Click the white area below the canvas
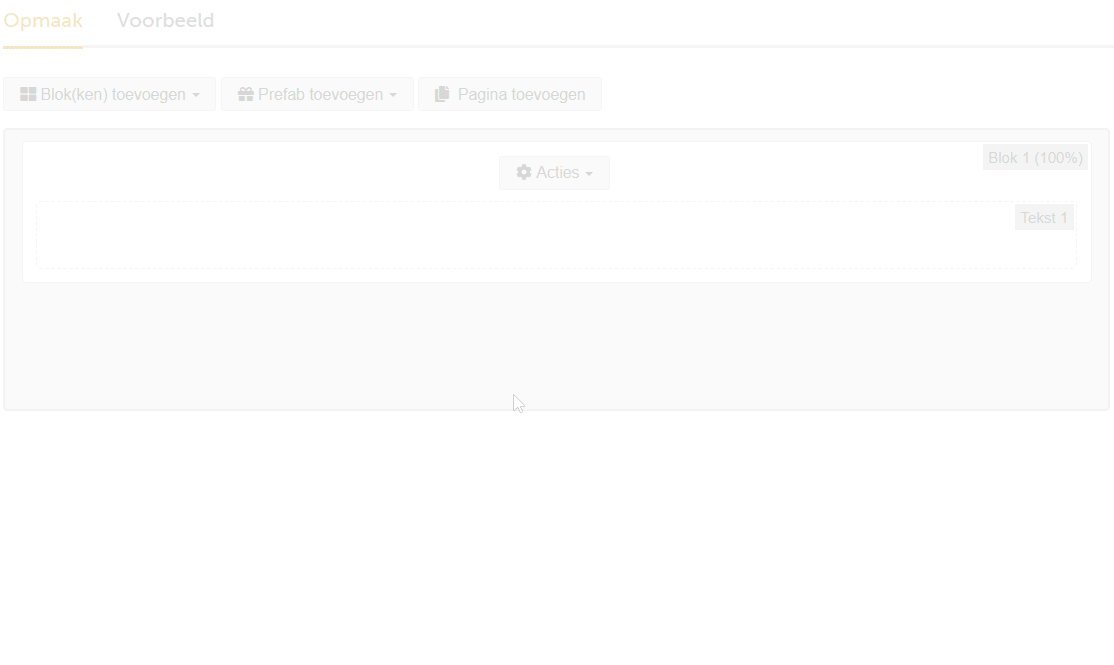Image resolution: width=1114 pixels, height=665 pixels. pyautogui.click(x=557, y=537)
